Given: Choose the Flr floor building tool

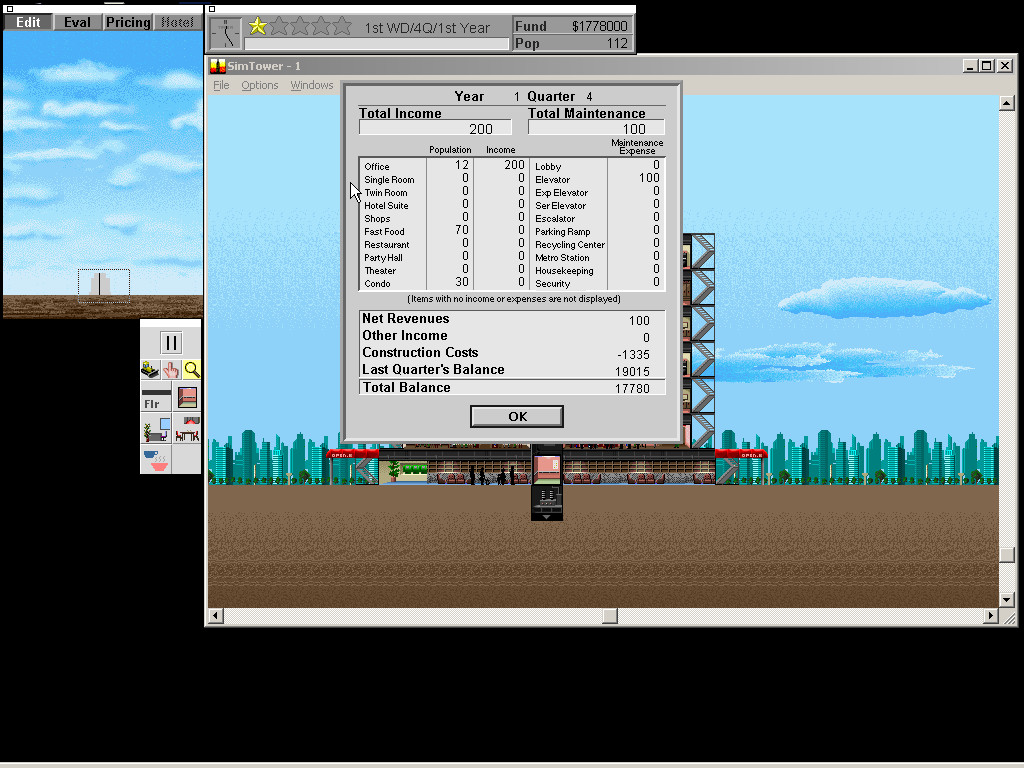Looking at the screenshot, I should point(156,397).
